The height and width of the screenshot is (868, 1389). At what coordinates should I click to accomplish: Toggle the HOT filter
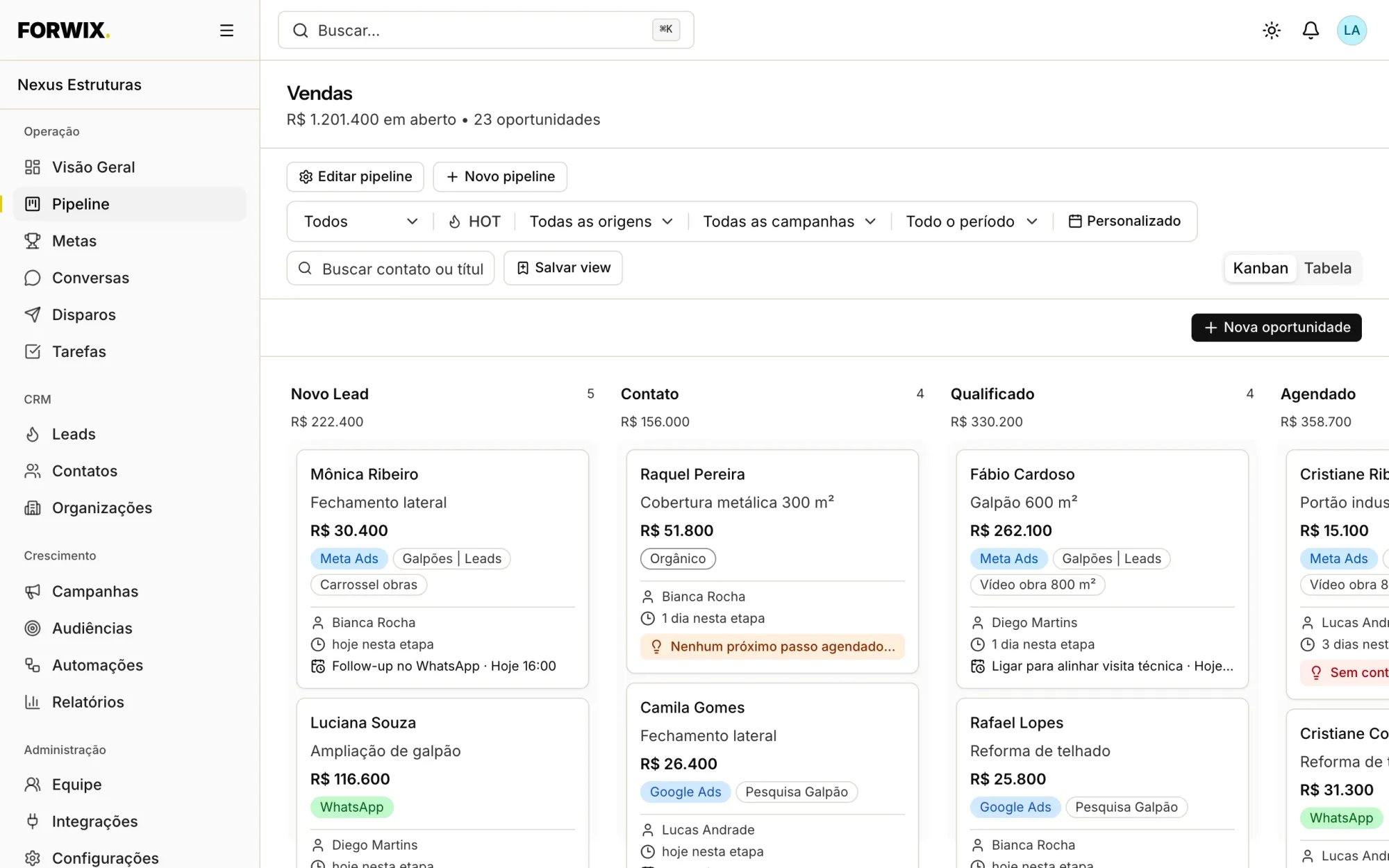[474, 222]
